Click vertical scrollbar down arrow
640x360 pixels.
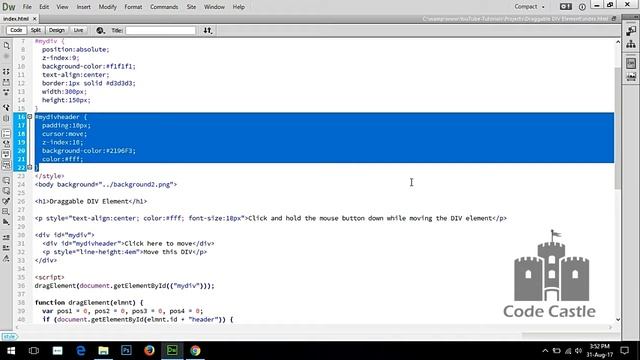(618, 320)
